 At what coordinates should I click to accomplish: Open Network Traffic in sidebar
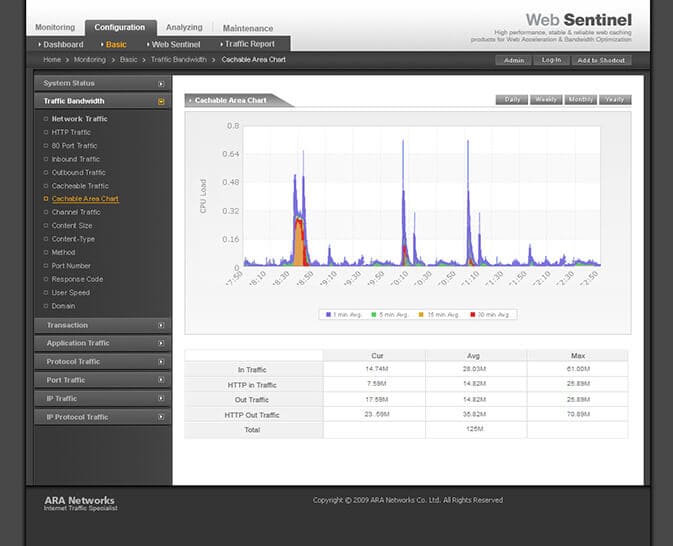click(79, 119)
